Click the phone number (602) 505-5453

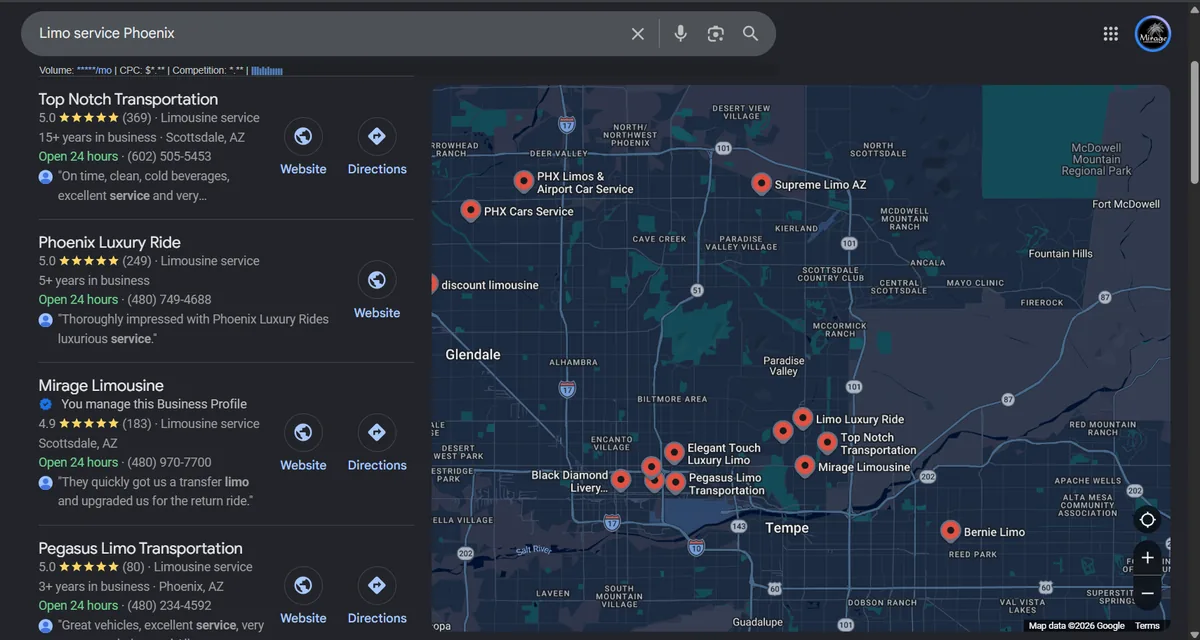pyautogui.click(x=169, y=156)
